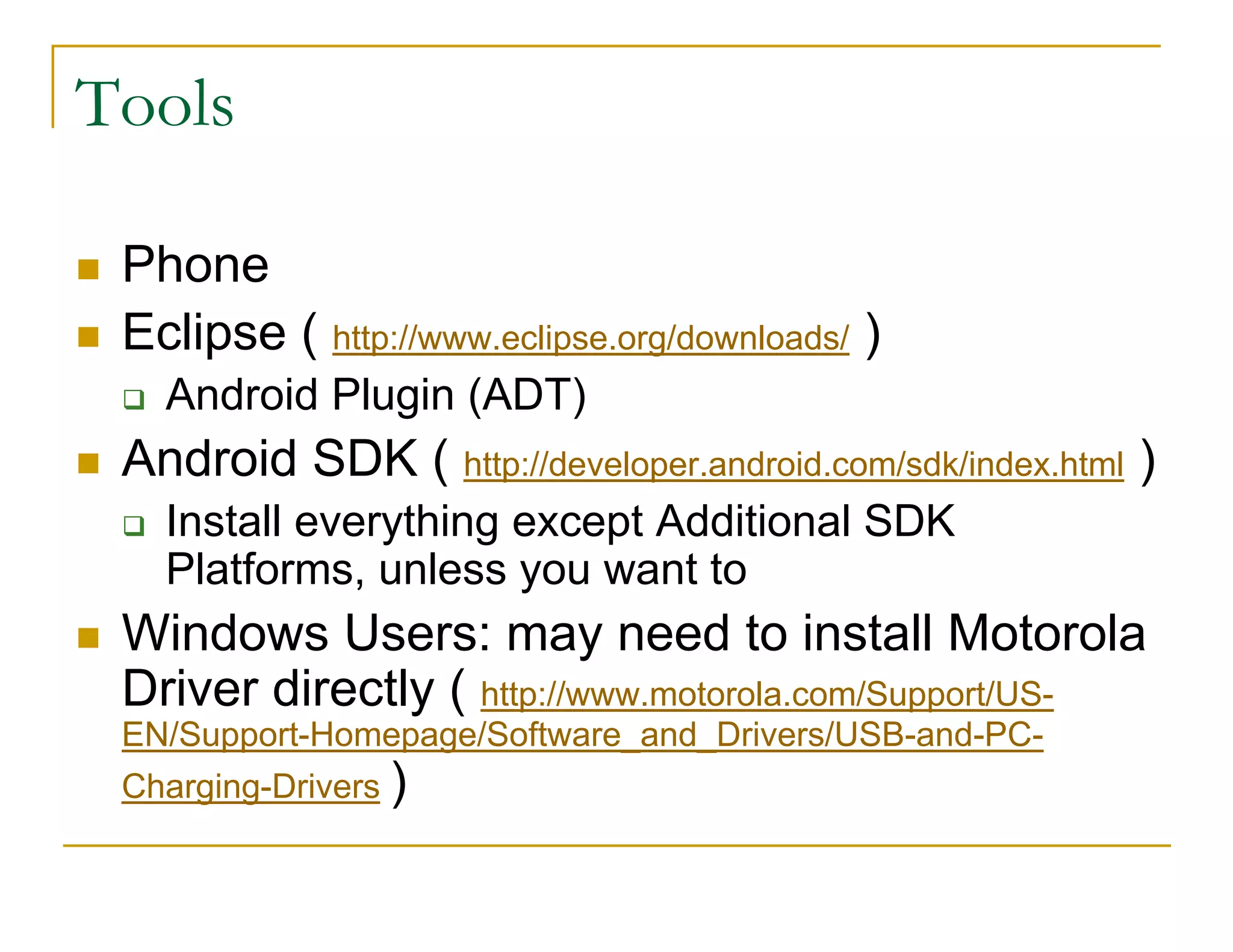Screen dimensions: 1233x952
Task: Select the 'Phone' bullet text
Action: coord(195,265)
